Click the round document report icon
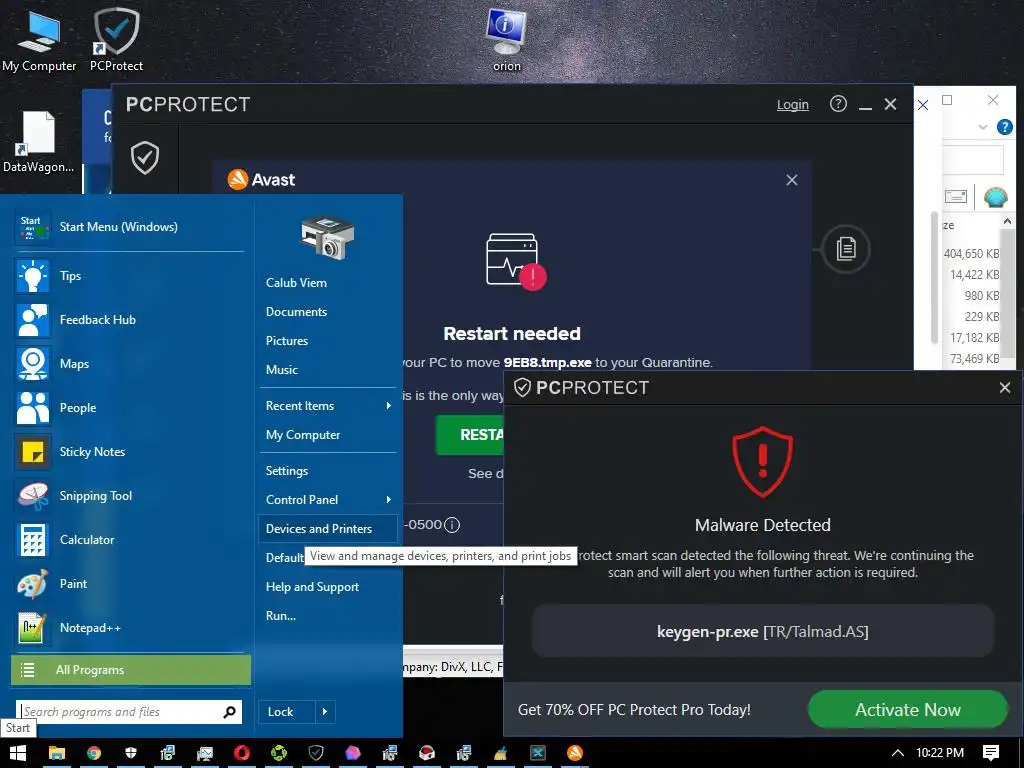This screenshot has height=768, width=1024. [x=846, y=249]
